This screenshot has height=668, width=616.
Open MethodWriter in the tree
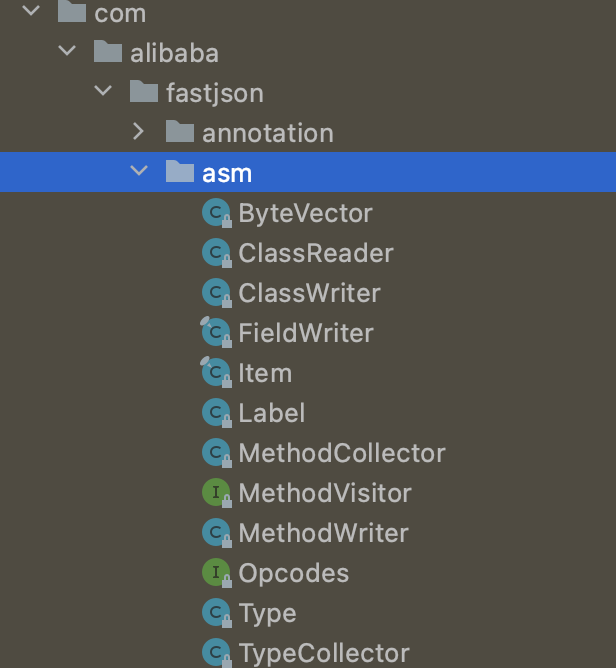[x=323, y=533]
